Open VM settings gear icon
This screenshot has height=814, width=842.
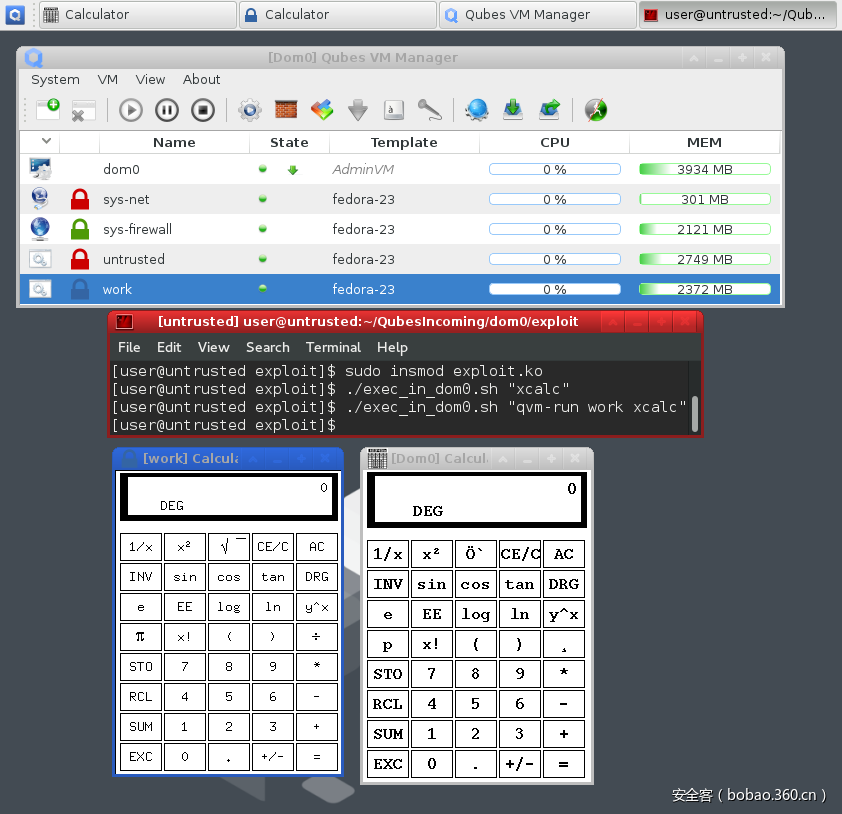[250, 110]
